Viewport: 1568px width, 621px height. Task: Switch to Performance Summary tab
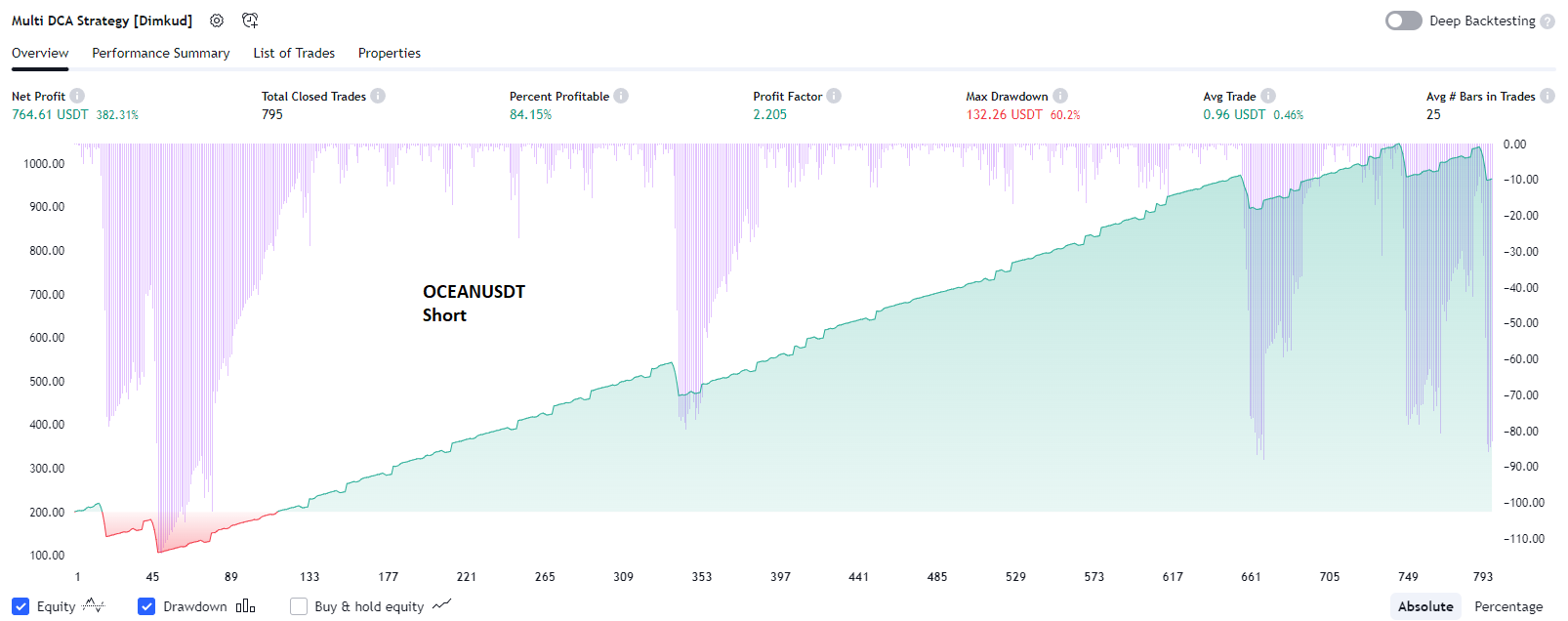161,53
